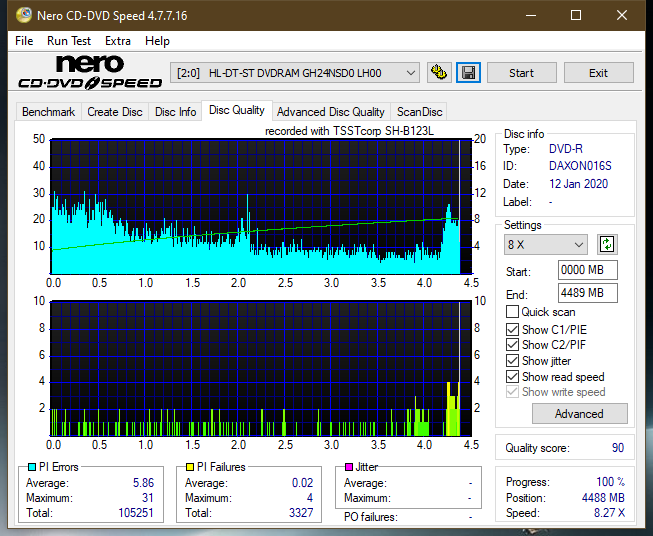Open the File menu
The width and height of the screenshot is (653, 536).
click(x=22, y=41)
